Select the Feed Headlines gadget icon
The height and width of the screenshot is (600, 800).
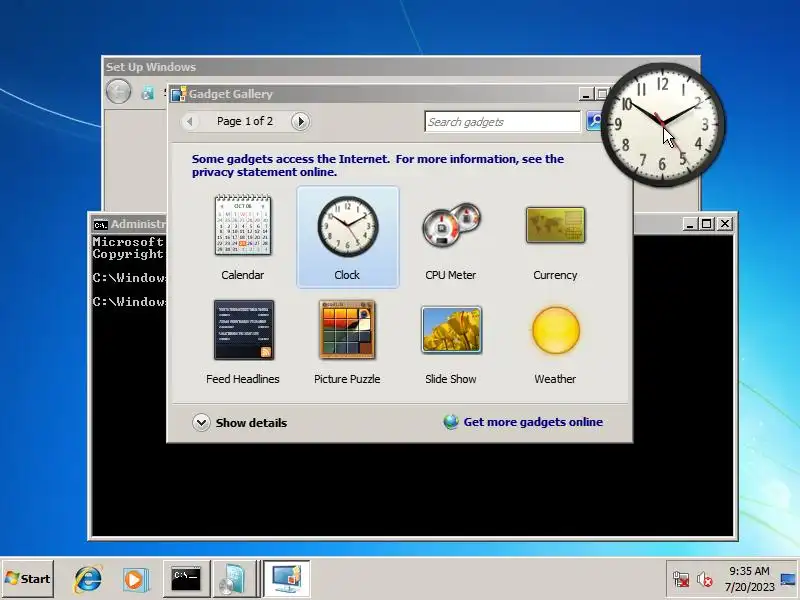coord(243,330)
